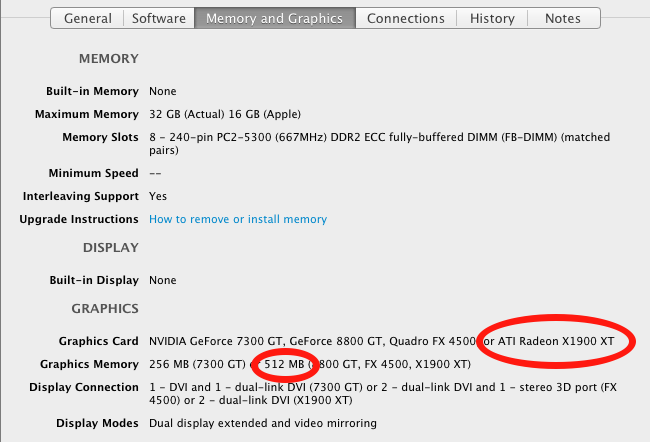Select the Memory and Graphics tab
The image size is (650, 442).
tap(274, 18)
